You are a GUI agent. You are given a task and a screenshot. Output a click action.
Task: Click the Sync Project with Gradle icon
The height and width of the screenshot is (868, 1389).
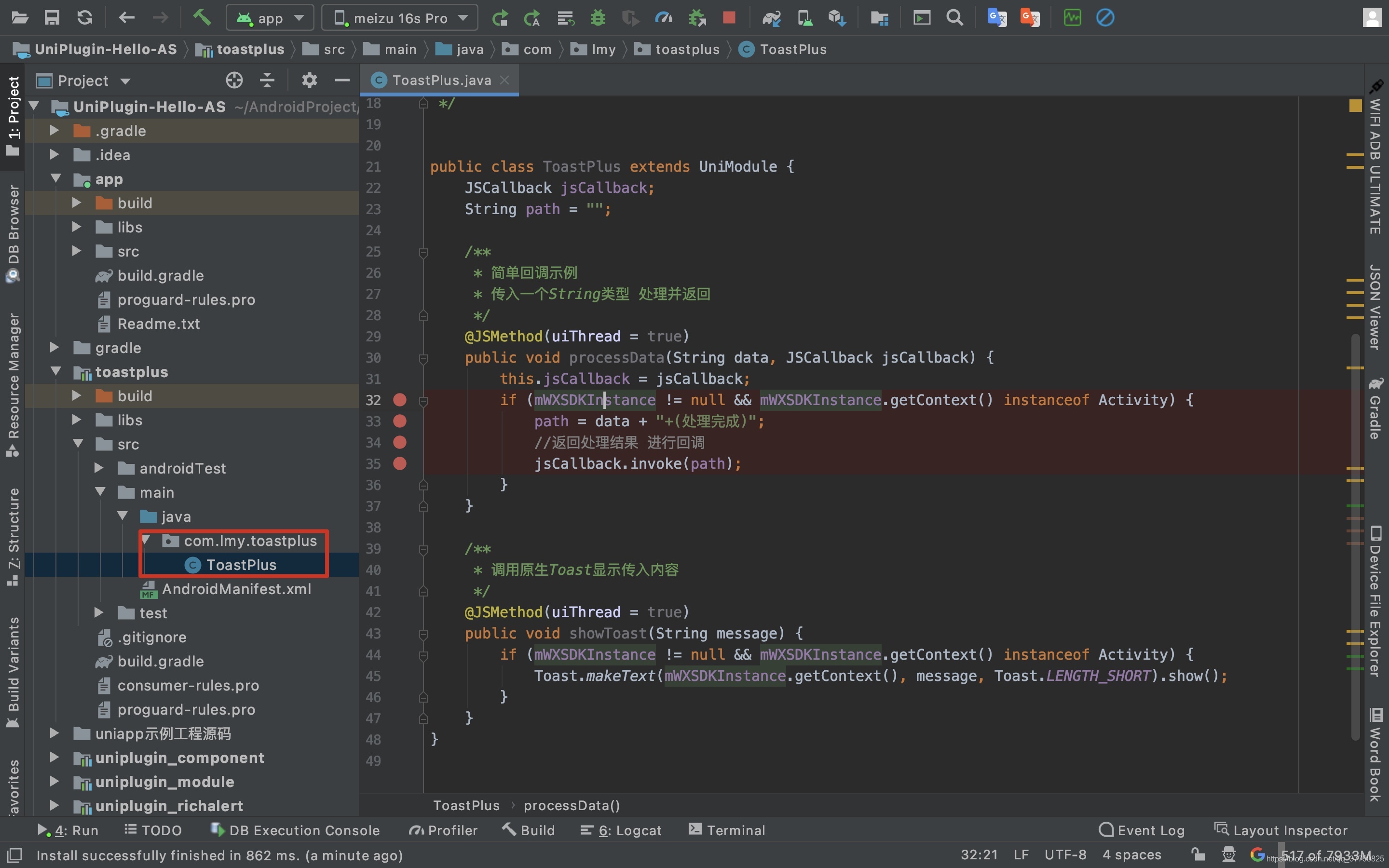pos(771,18)
